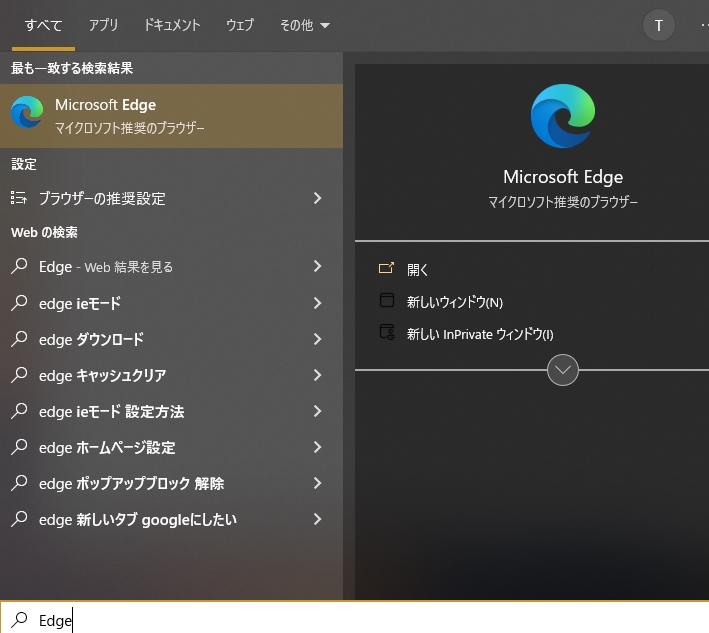The image size is (709, 633).
Task: Click the settings list icon beside ブラウザーの推奨設定
Action: (19, 198)
